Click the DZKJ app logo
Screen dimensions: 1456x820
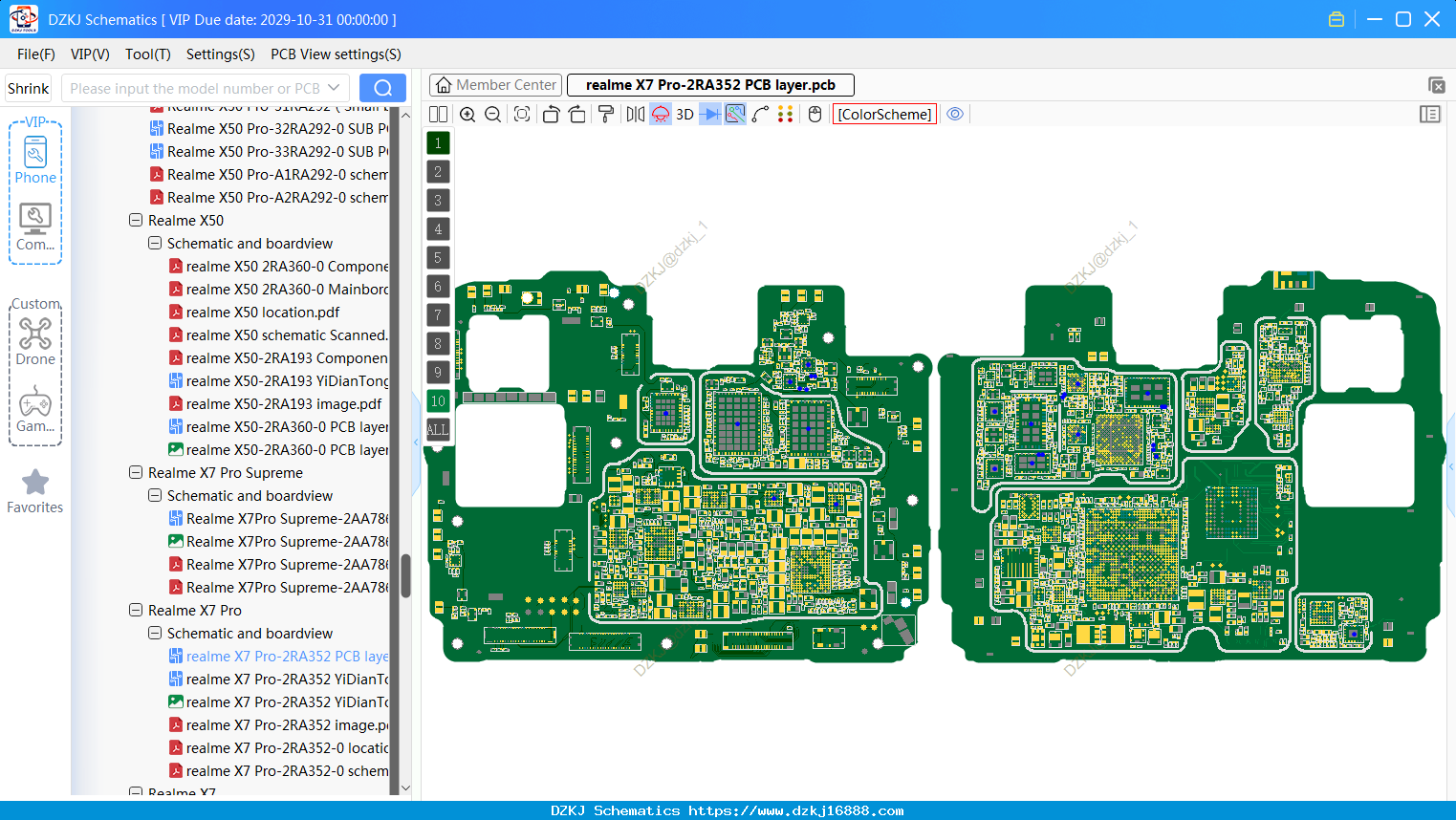click(23, 19)
